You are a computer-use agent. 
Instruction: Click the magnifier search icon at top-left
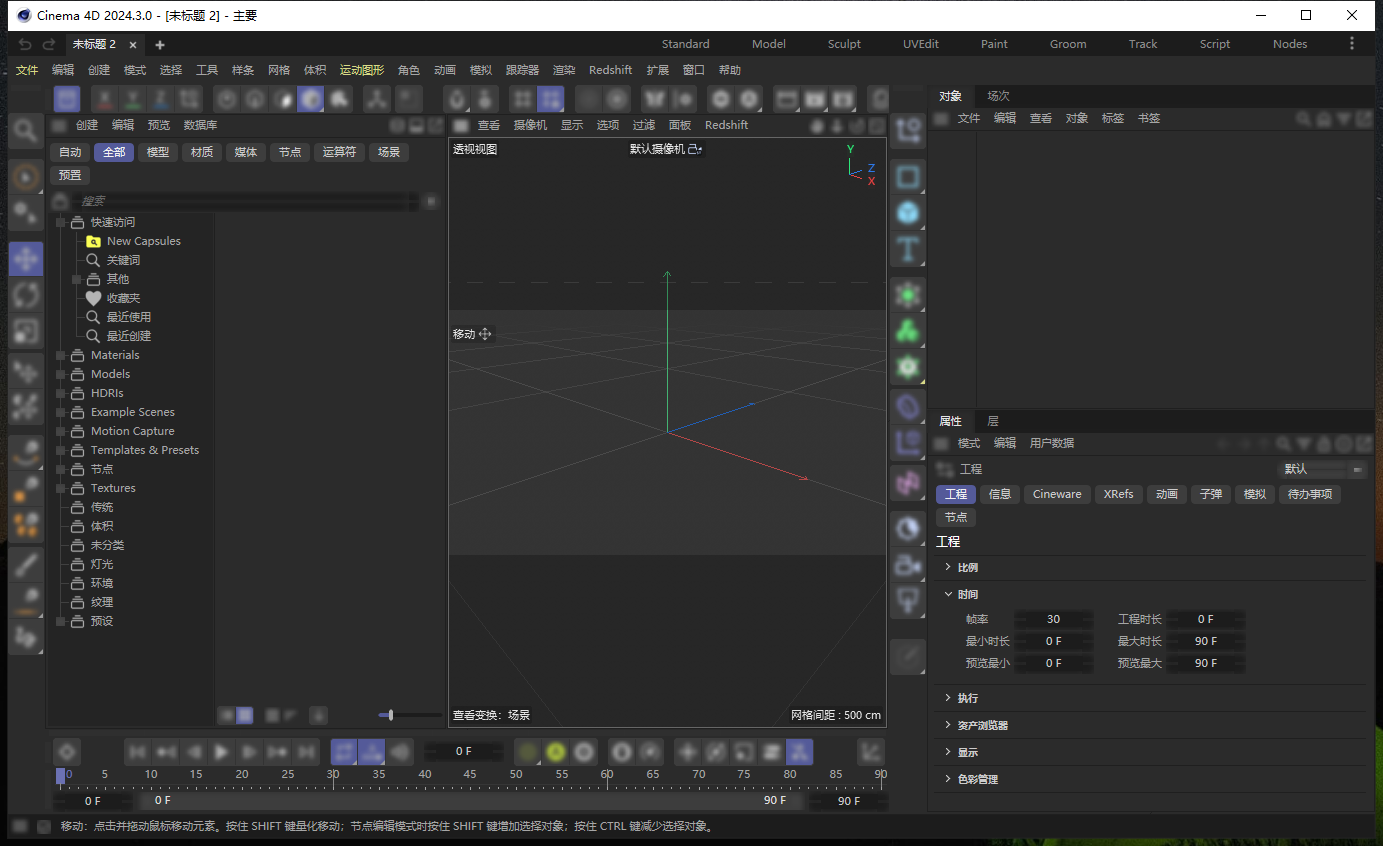[x=26, y=130]
